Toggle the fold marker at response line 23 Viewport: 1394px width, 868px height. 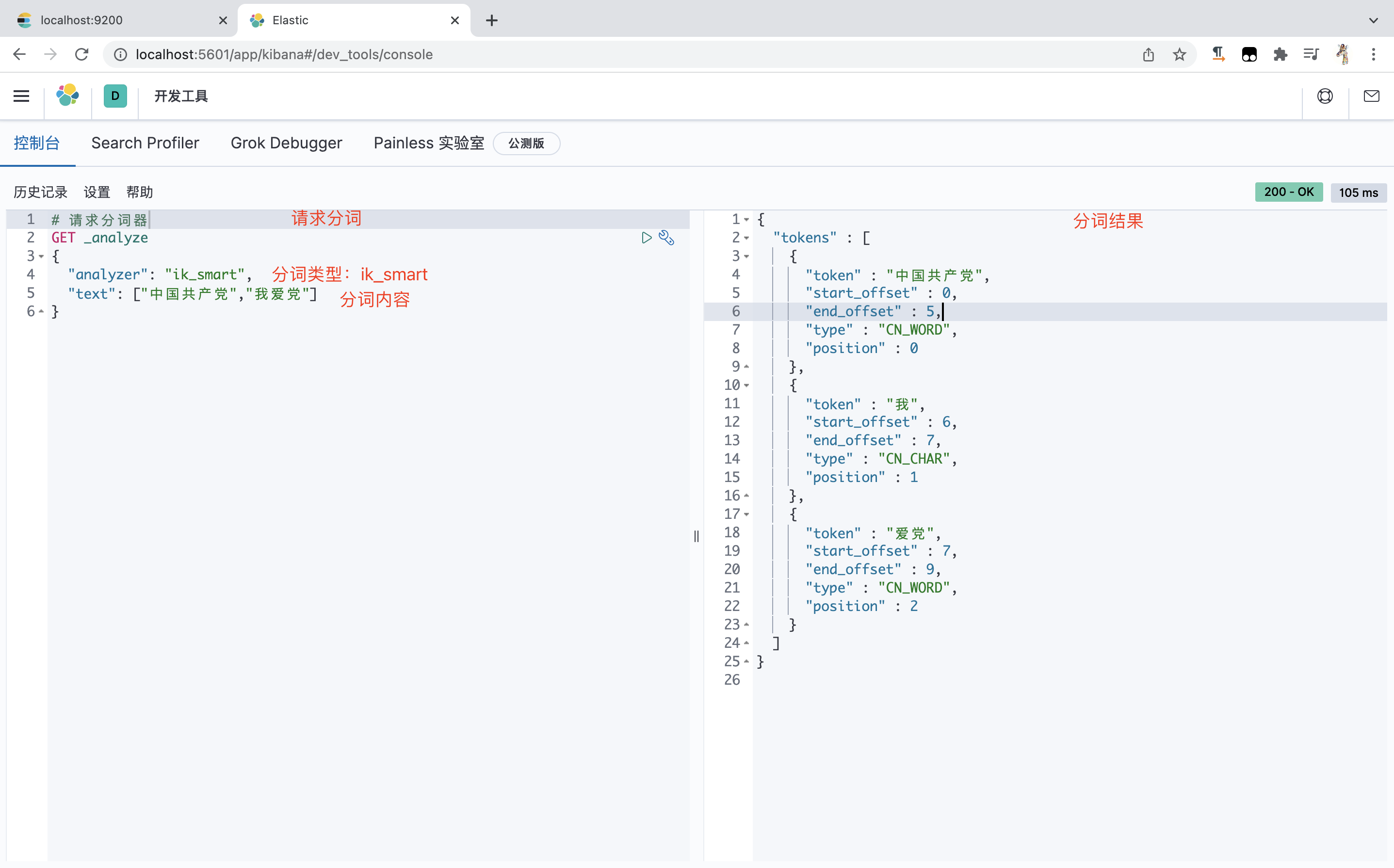point(746,624)
